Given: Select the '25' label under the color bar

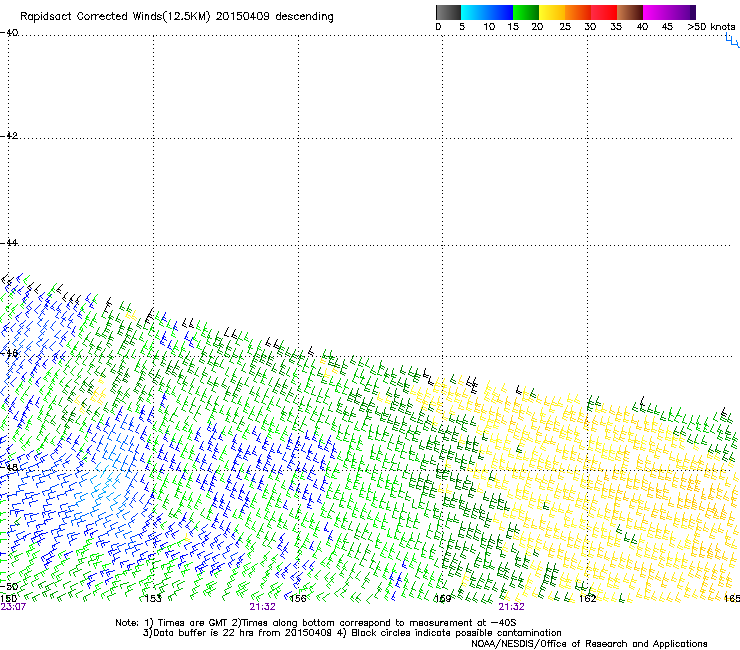Looking at the screenshot, I should point(565,27).
